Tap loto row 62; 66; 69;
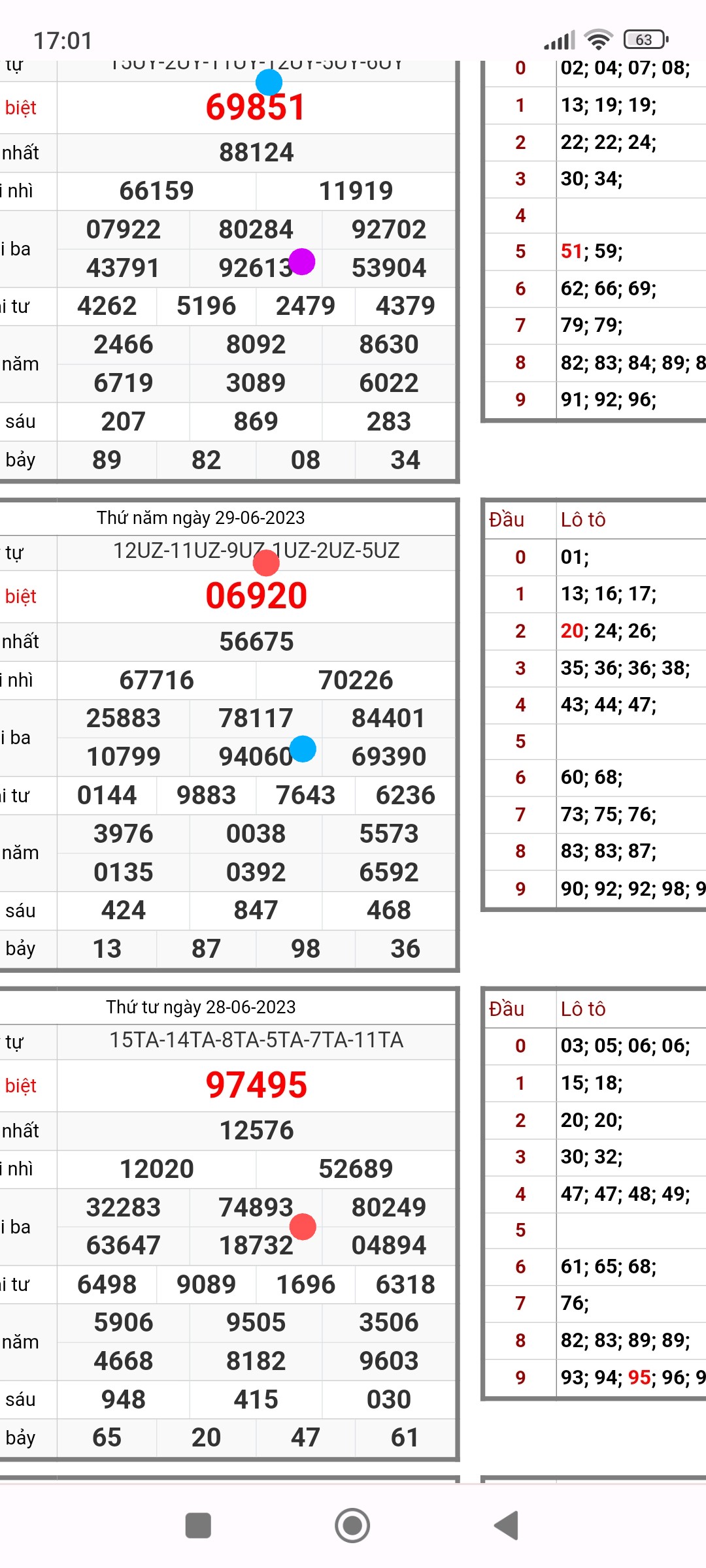Screen dimensions: 706x1568 click(609, 289)
